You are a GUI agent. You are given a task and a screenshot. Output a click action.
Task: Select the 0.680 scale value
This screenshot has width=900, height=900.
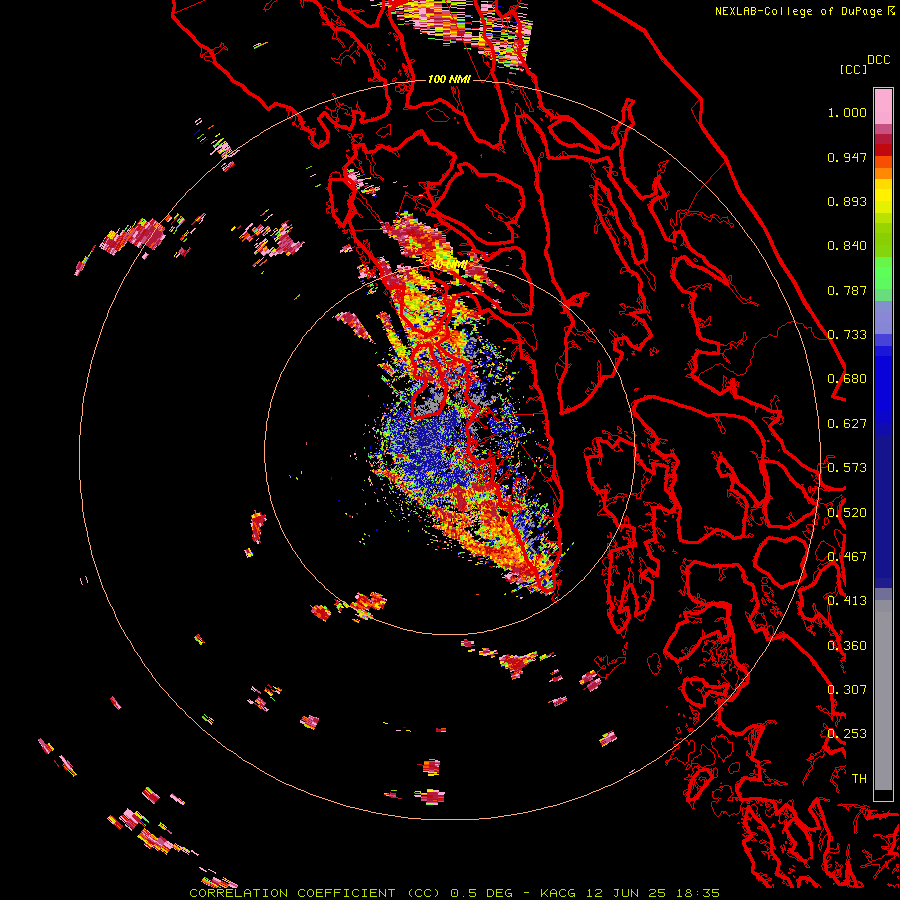(x=847, y=379)
